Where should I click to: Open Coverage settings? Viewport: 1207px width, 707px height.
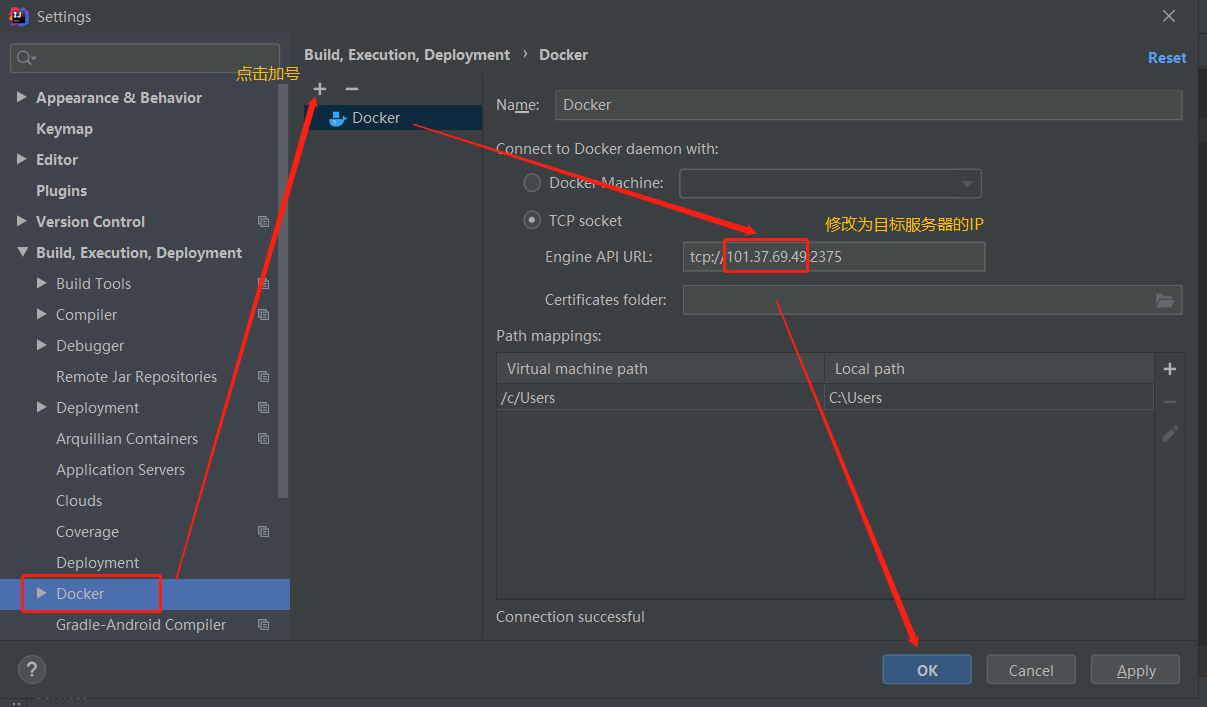pos(87,532)
